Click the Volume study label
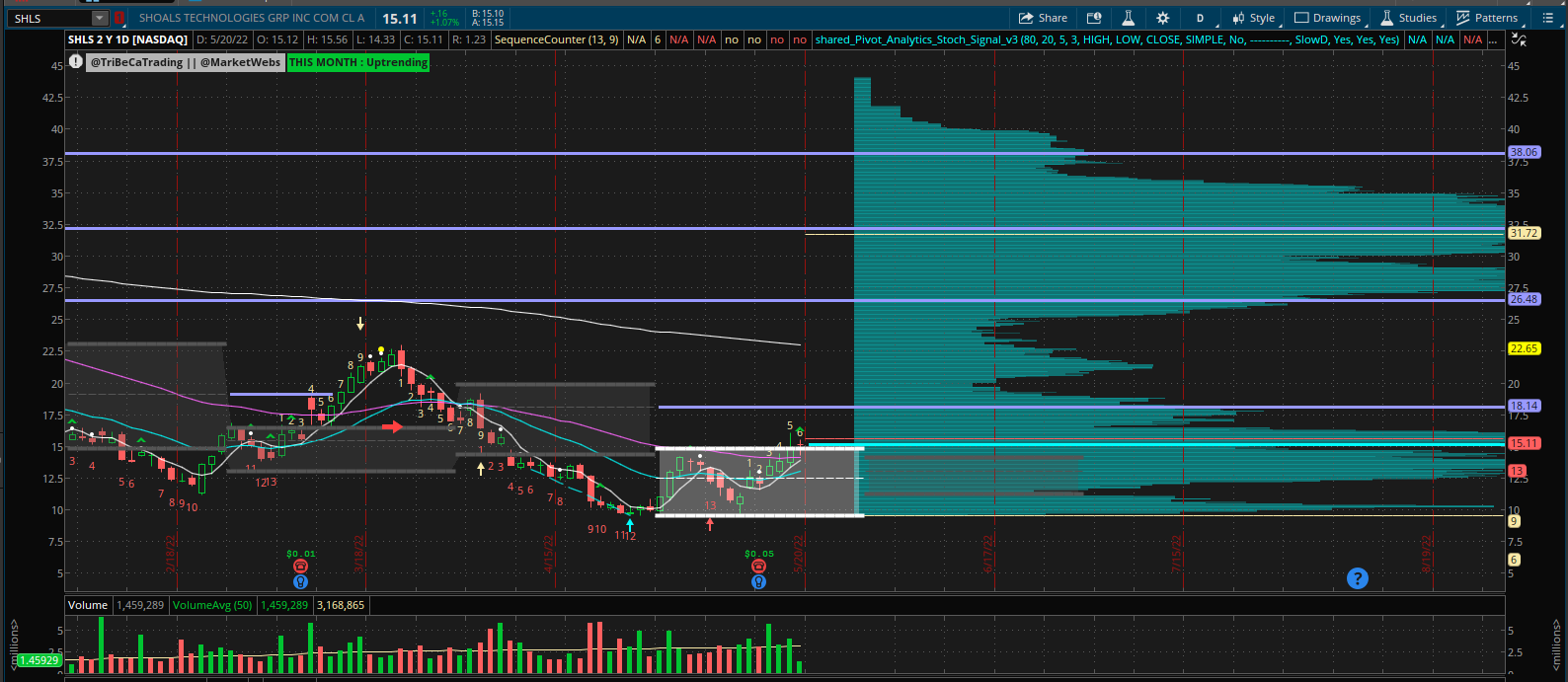The width and height of the screenshot is (1568, 682). 88,605
